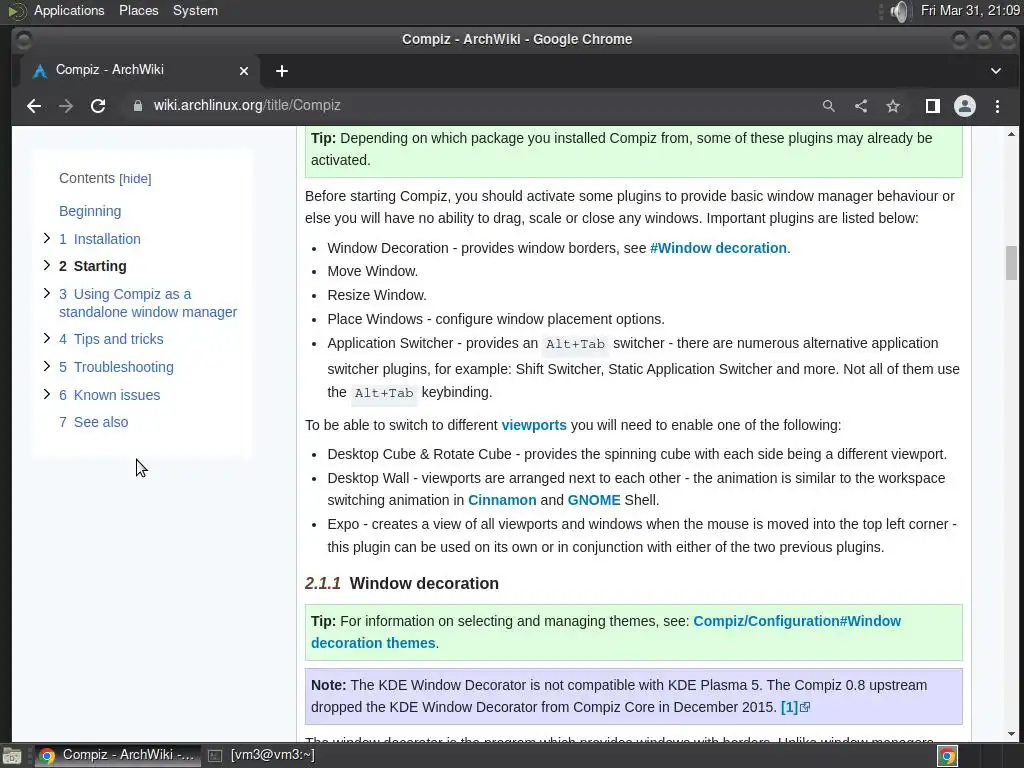Click the forward navigation arrow
This screenshot has width=1024, height=768.
[66, 106]
